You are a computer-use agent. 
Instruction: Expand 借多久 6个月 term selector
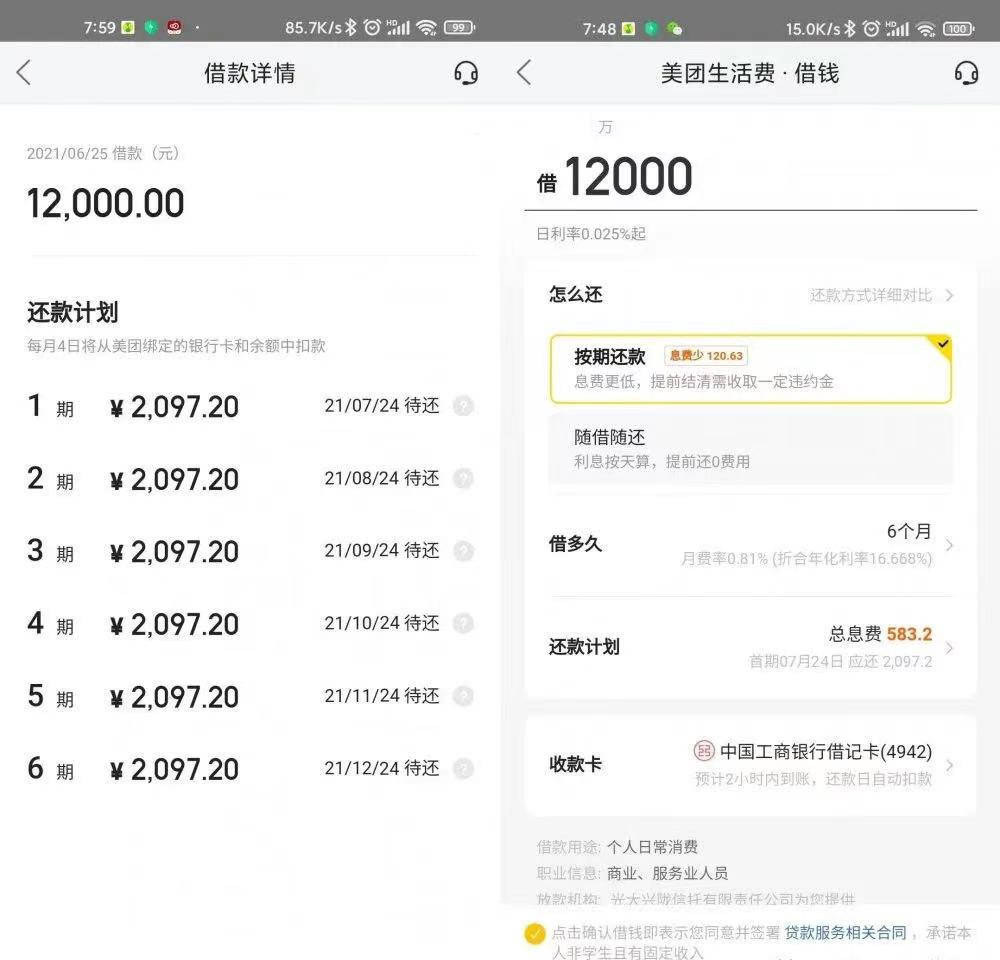pyautogui.click(x=751, y=545)
